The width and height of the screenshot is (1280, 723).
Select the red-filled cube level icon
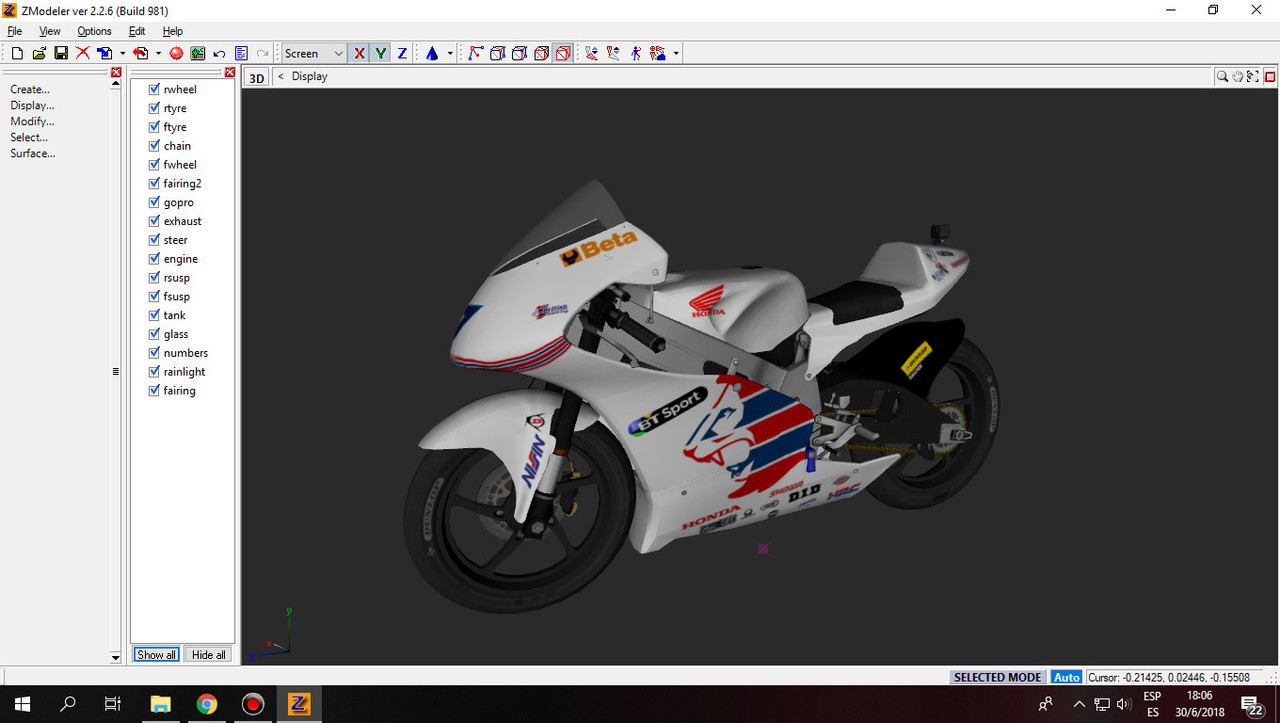[x=542, y=53]
